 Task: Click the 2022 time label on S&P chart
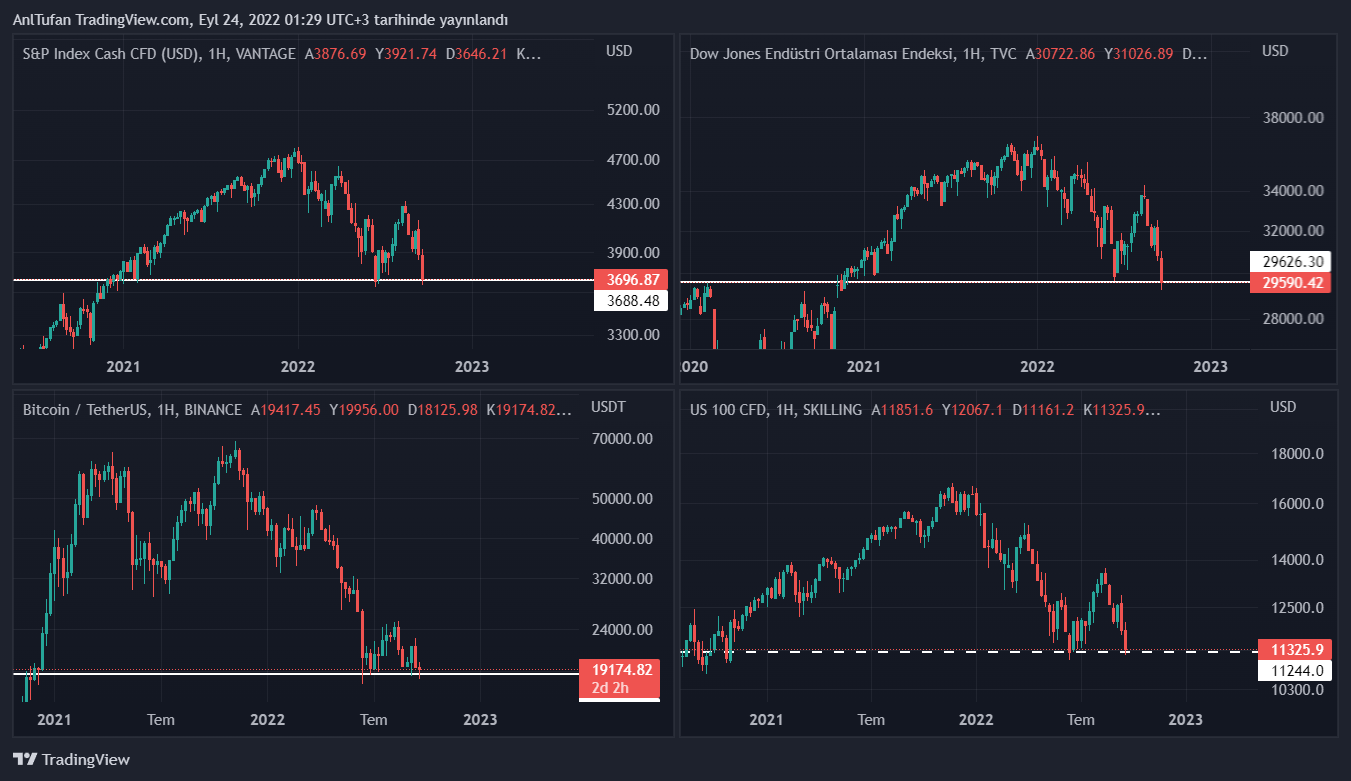click(298, 367)
